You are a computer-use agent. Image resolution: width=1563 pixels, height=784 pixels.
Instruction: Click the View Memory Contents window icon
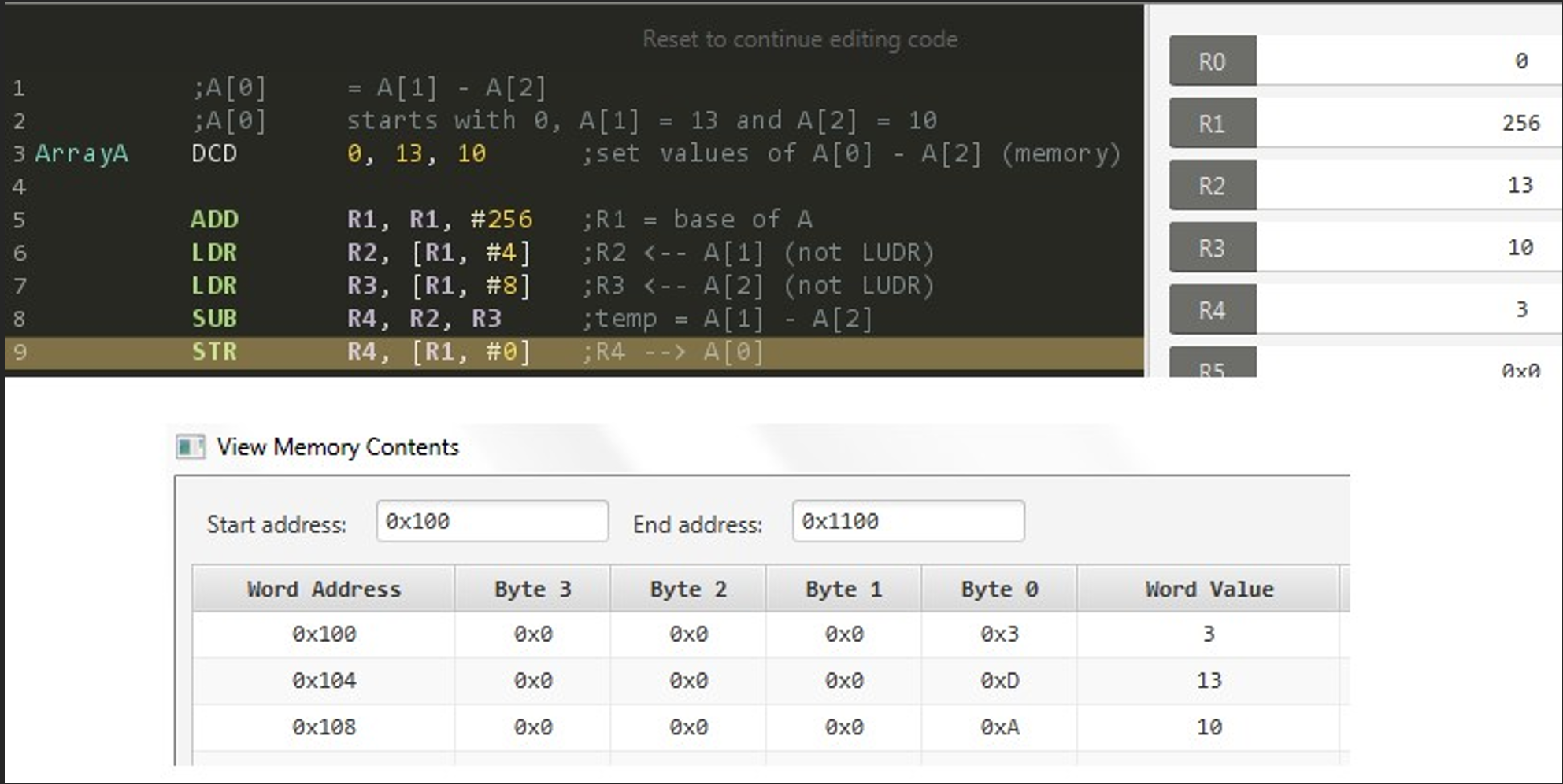[191, 447]
